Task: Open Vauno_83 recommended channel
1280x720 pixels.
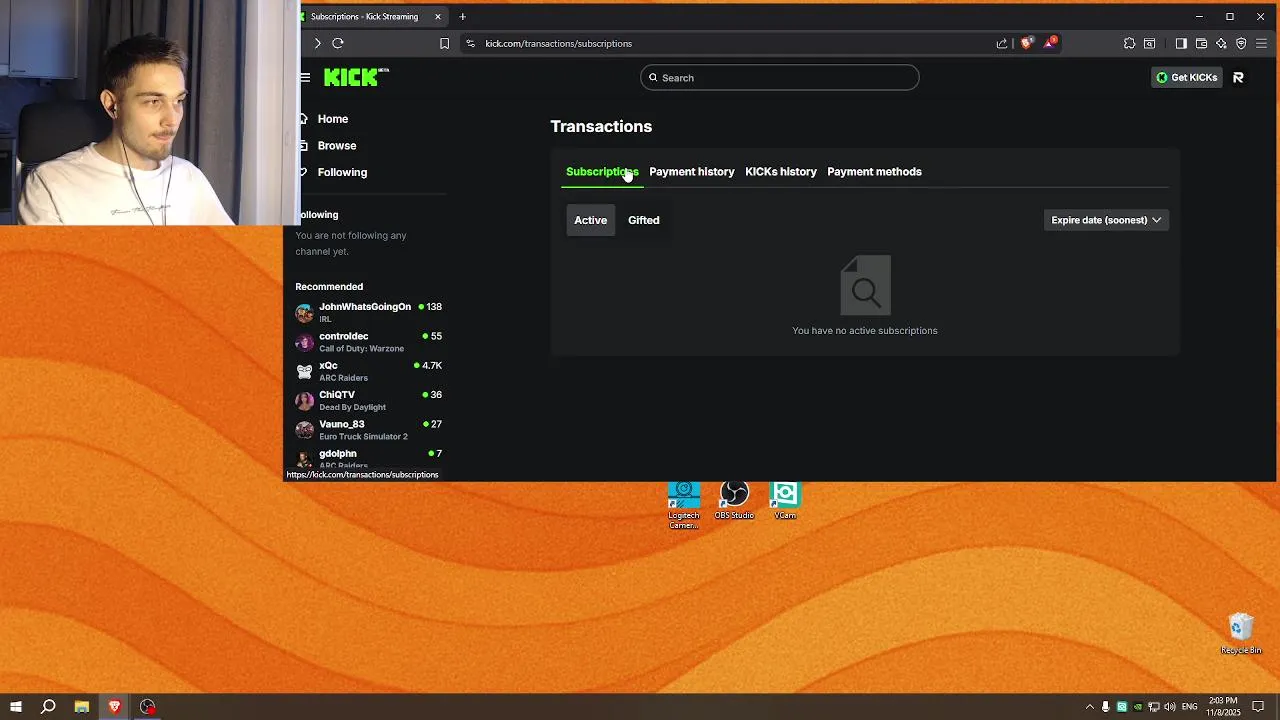Action: (368, 430)
